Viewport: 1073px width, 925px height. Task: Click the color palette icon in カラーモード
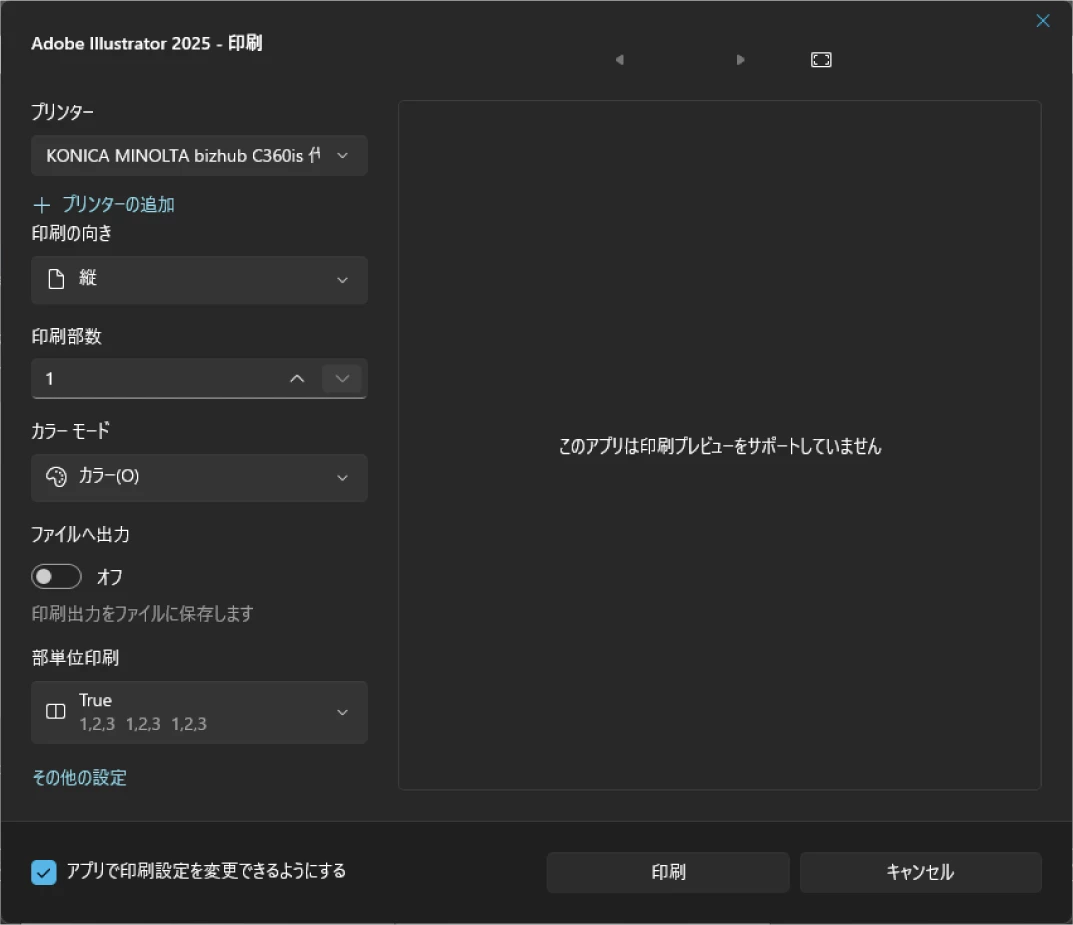click(x=56, y=477)
